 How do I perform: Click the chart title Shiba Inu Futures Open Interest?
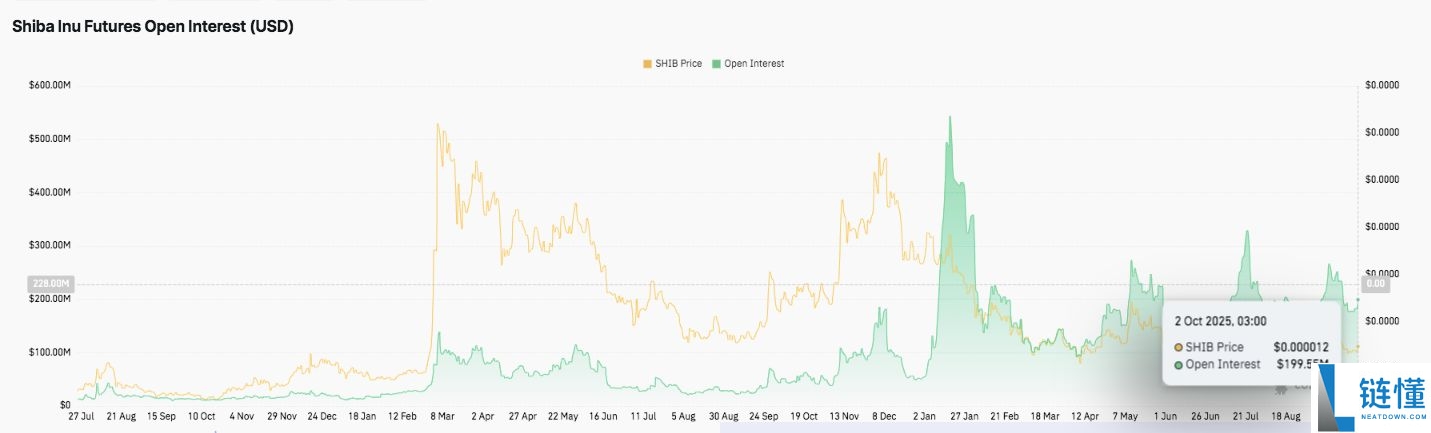tap(152, 28)
